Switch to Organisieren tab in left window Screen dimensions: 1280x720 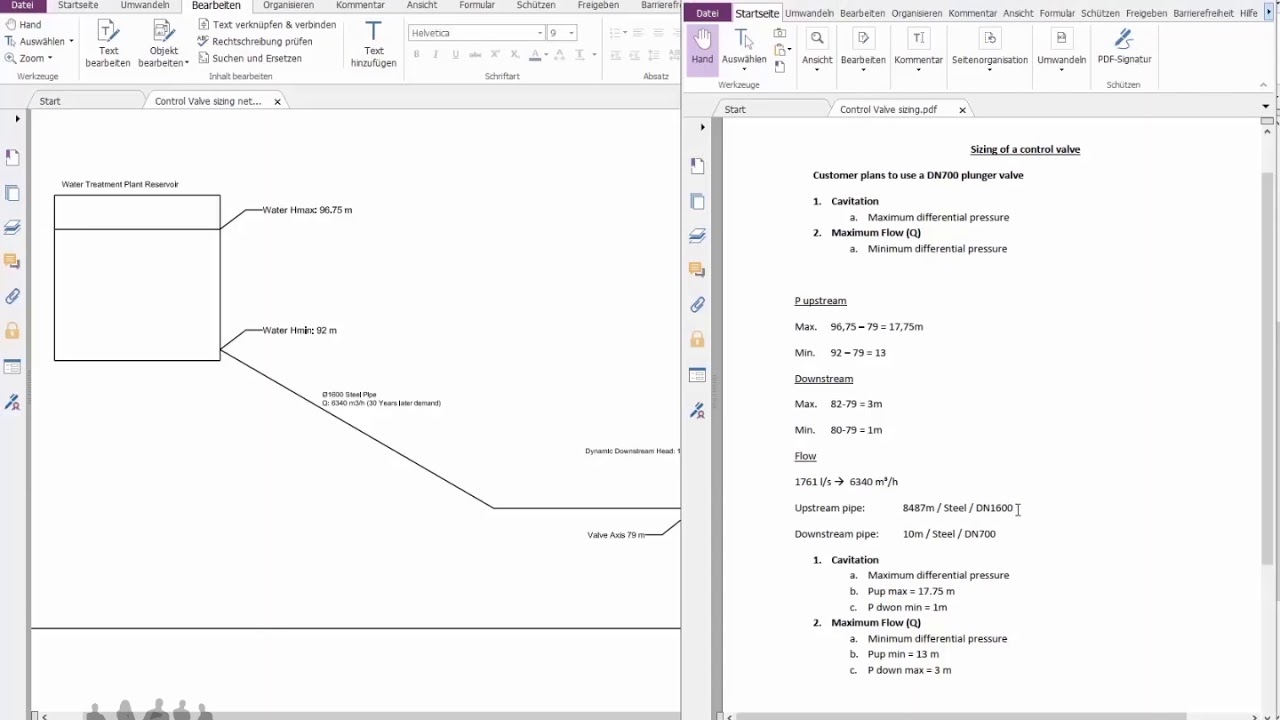click(x=288, y=5)
